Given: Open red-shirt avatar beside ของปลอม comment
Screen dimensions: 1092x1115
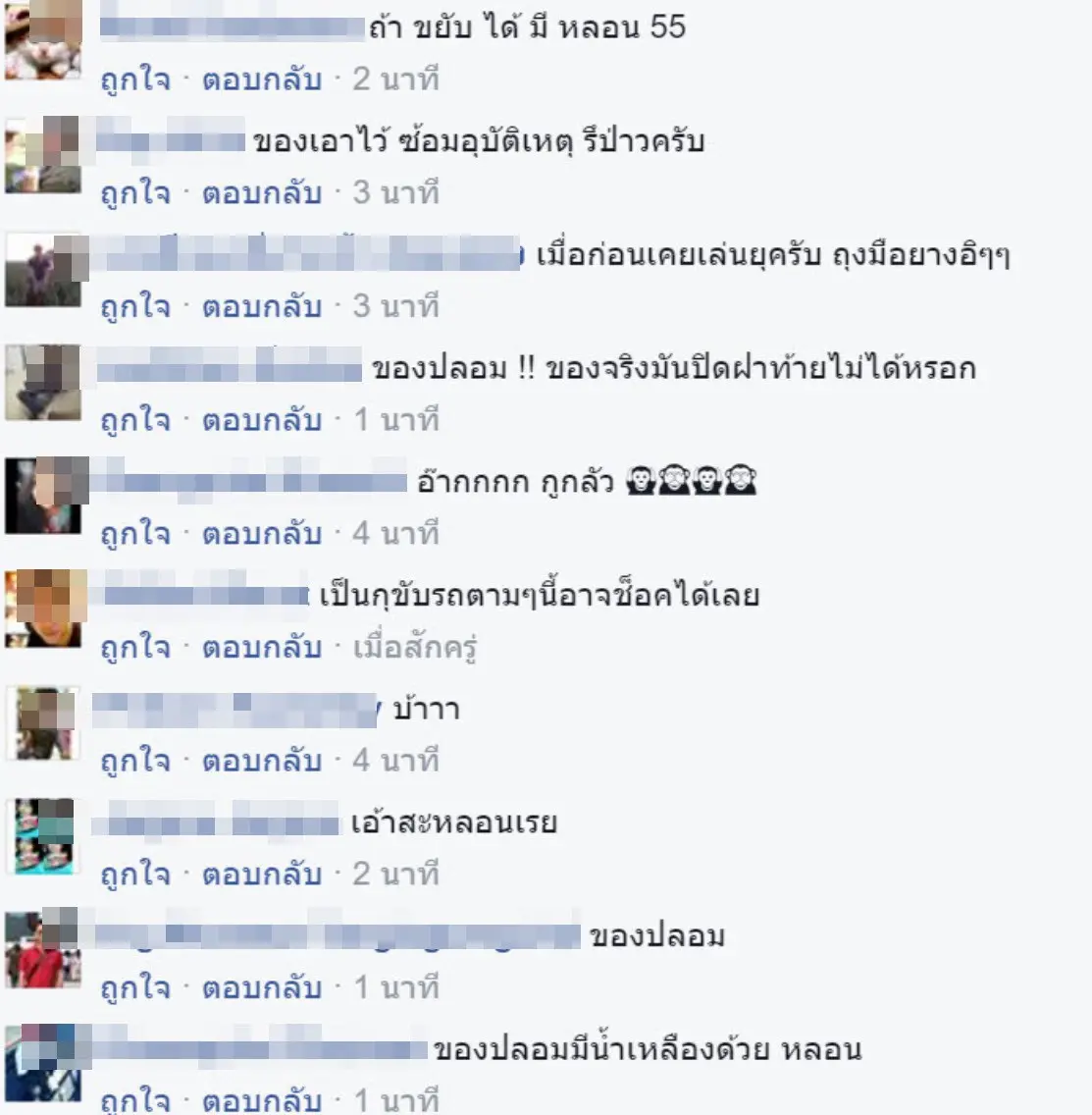Looking at the screenshot, I should pos(42,949).
